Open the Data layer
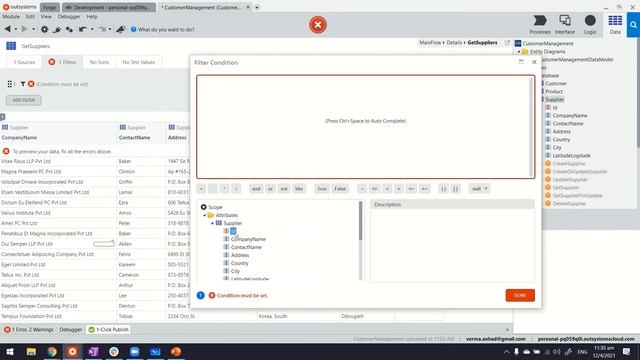 (x=615, y=24)
